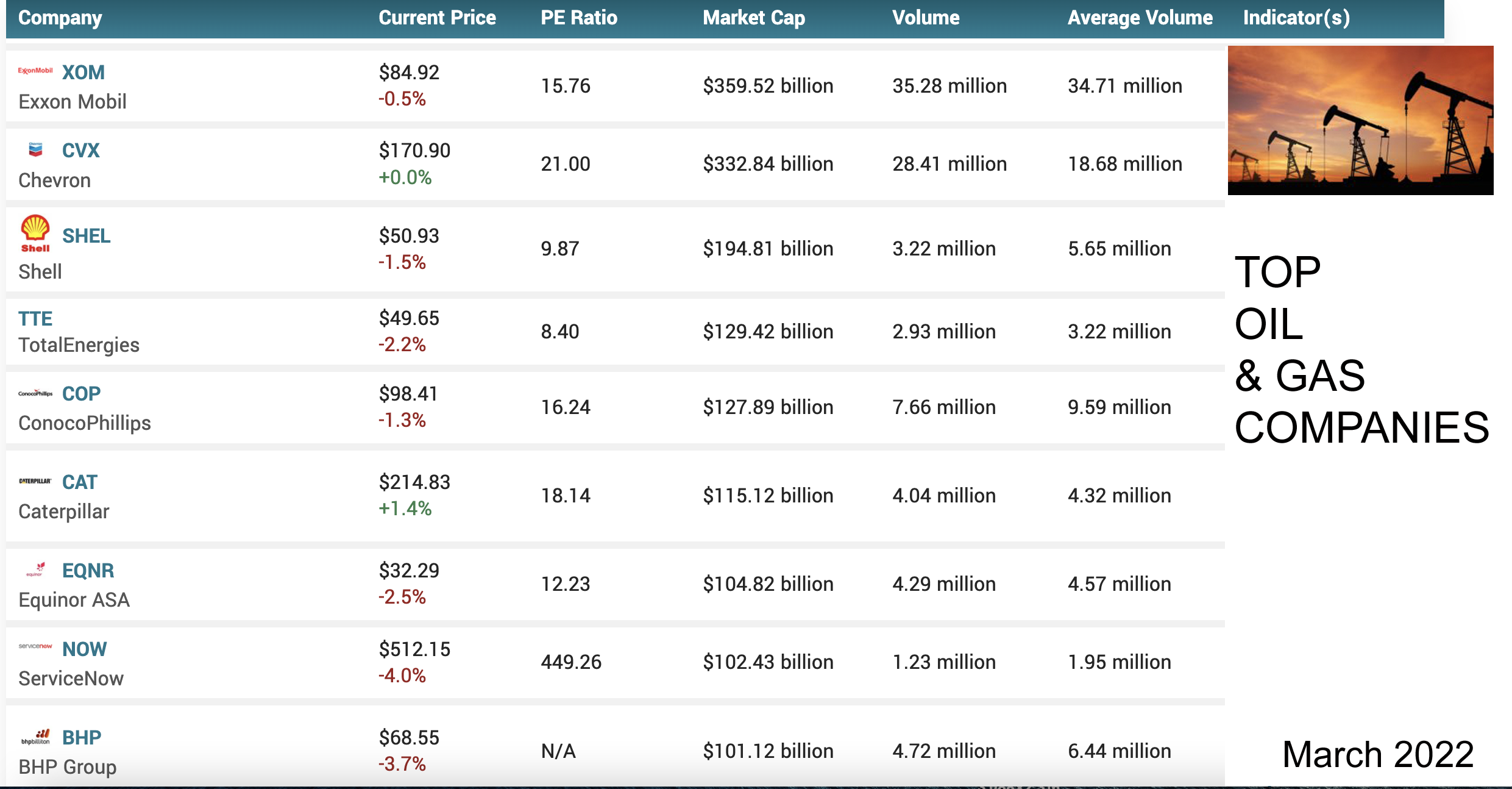Screen dimensions: 1512x789
Task: Sort by the Market Cap column header
Action: [753, 18]
